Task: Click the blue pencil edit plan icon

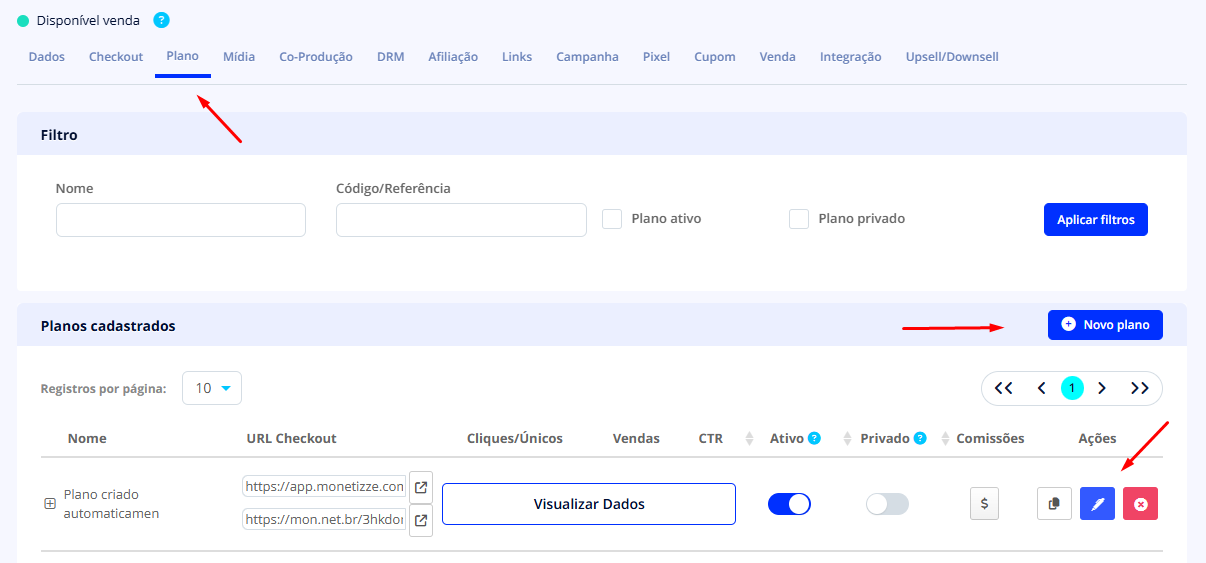Action: [1097, 504]
